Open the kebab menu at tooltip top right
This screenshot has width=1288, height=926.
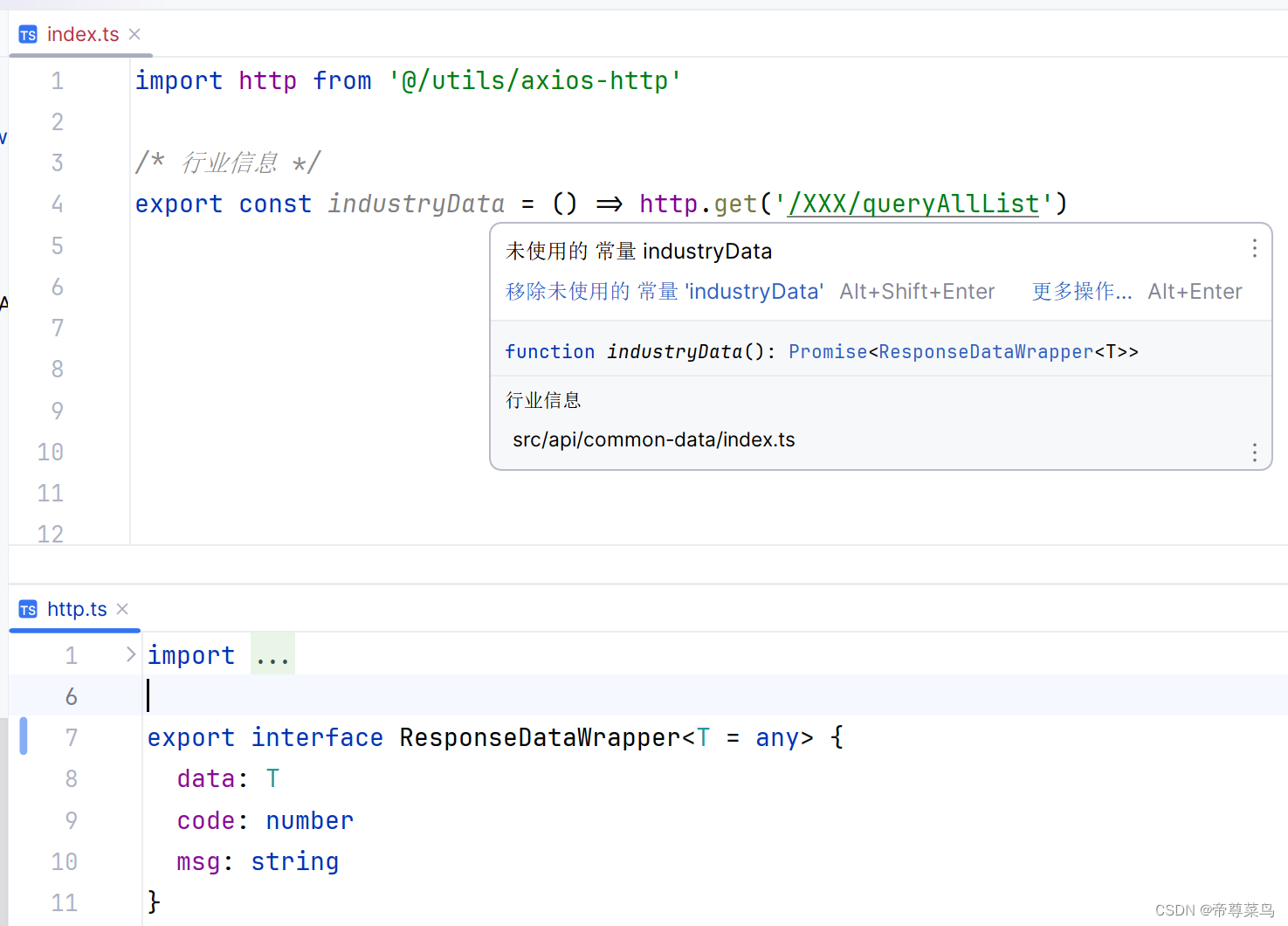click(1254, 248)
